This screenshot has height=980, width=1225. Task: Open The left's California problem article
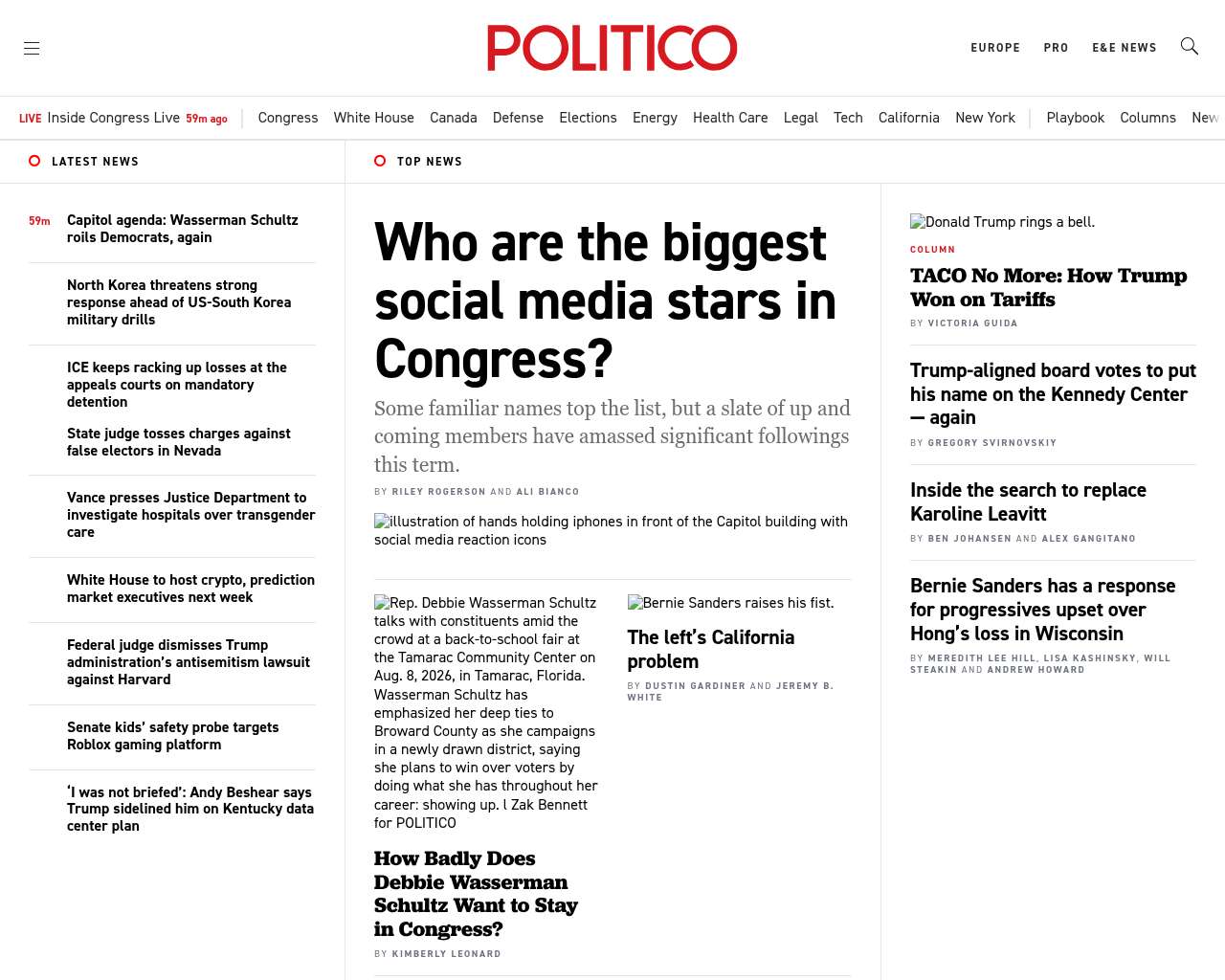tap(710, 649)
